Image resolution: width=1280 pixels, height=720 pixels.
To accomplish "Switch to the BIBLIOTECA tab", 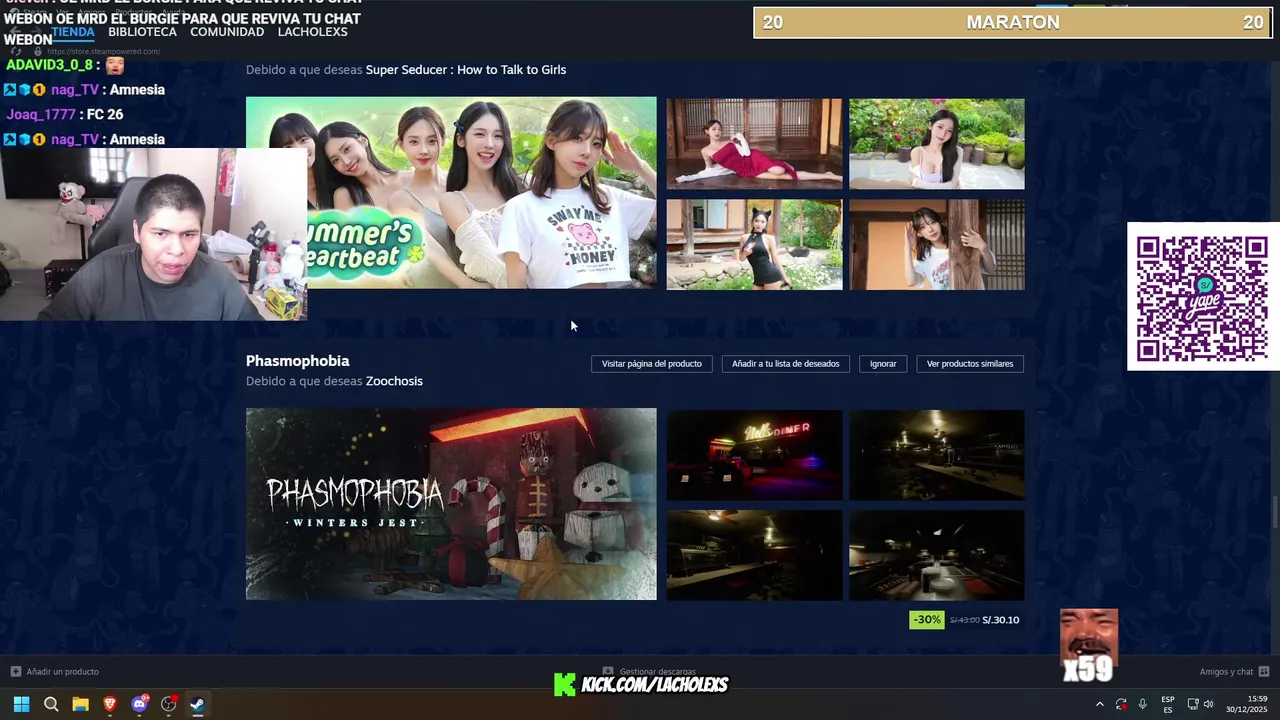I will tap(143, 32).
